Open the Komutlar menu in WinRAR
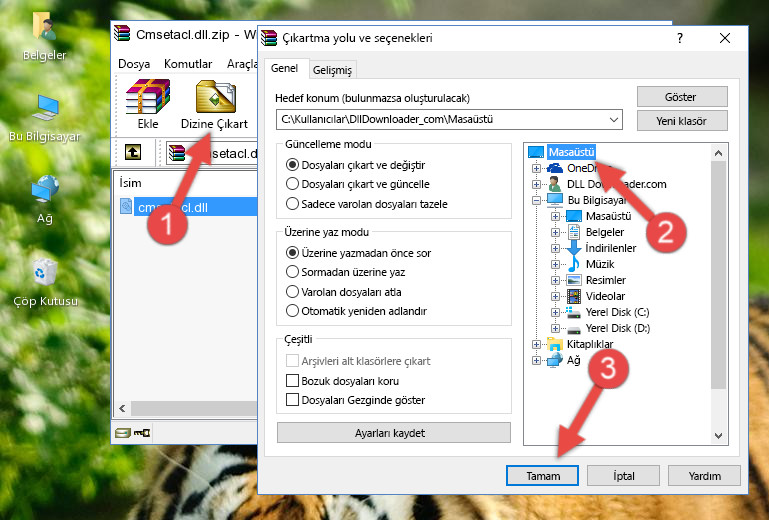The image size is (769, 520). pyautogui.click(x=188, y=64)
